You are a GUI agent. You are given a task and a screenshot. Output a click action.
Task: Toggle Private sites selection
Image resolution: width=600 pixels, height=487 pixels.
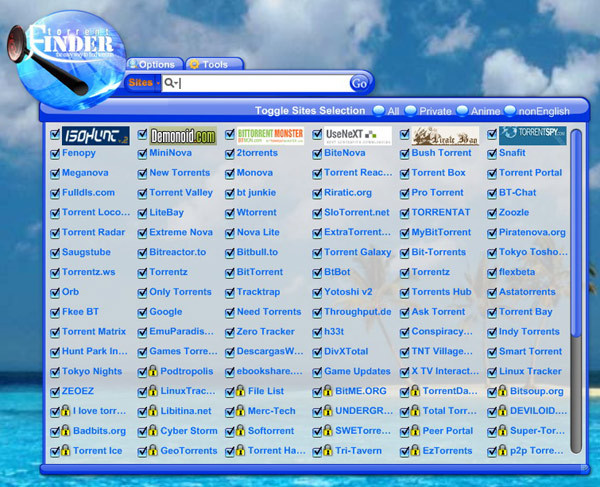click(x=411, y=111)
